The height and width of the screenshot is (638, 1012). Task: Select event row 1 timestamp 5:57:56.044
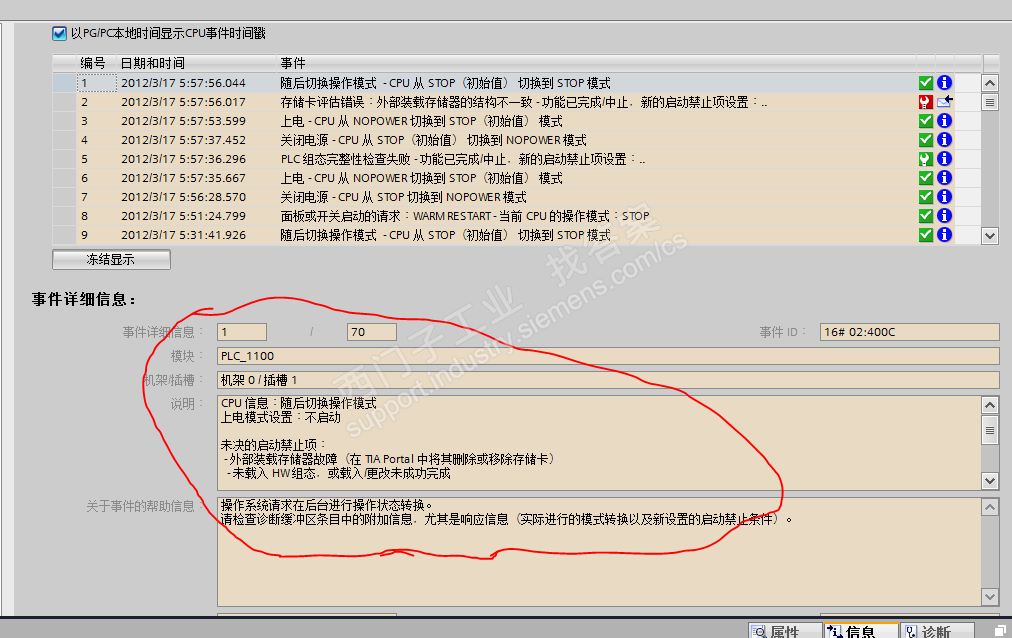(183, 83)
